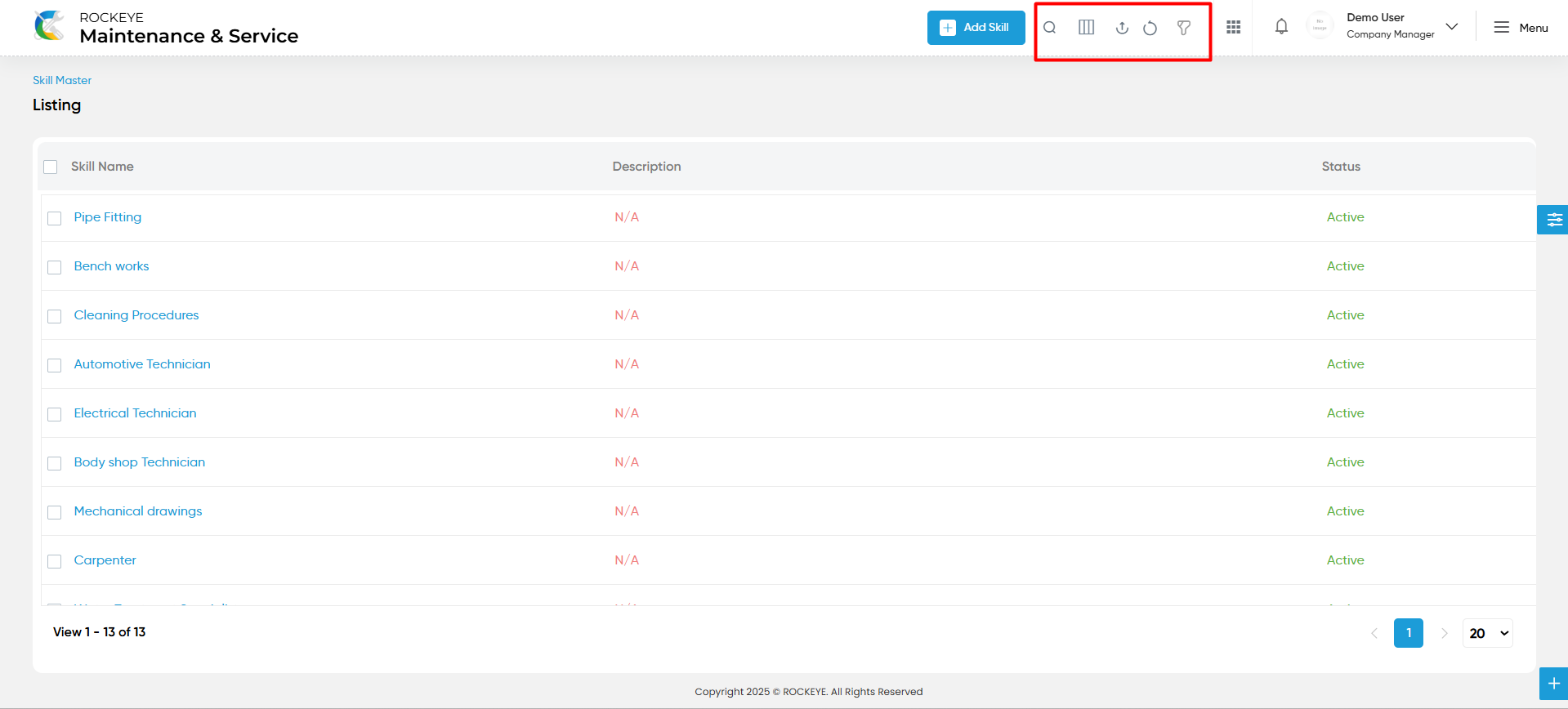This screenshot has height=709, width=1568.
Task: Click the export upload icon
Action: pos(1122,28)
